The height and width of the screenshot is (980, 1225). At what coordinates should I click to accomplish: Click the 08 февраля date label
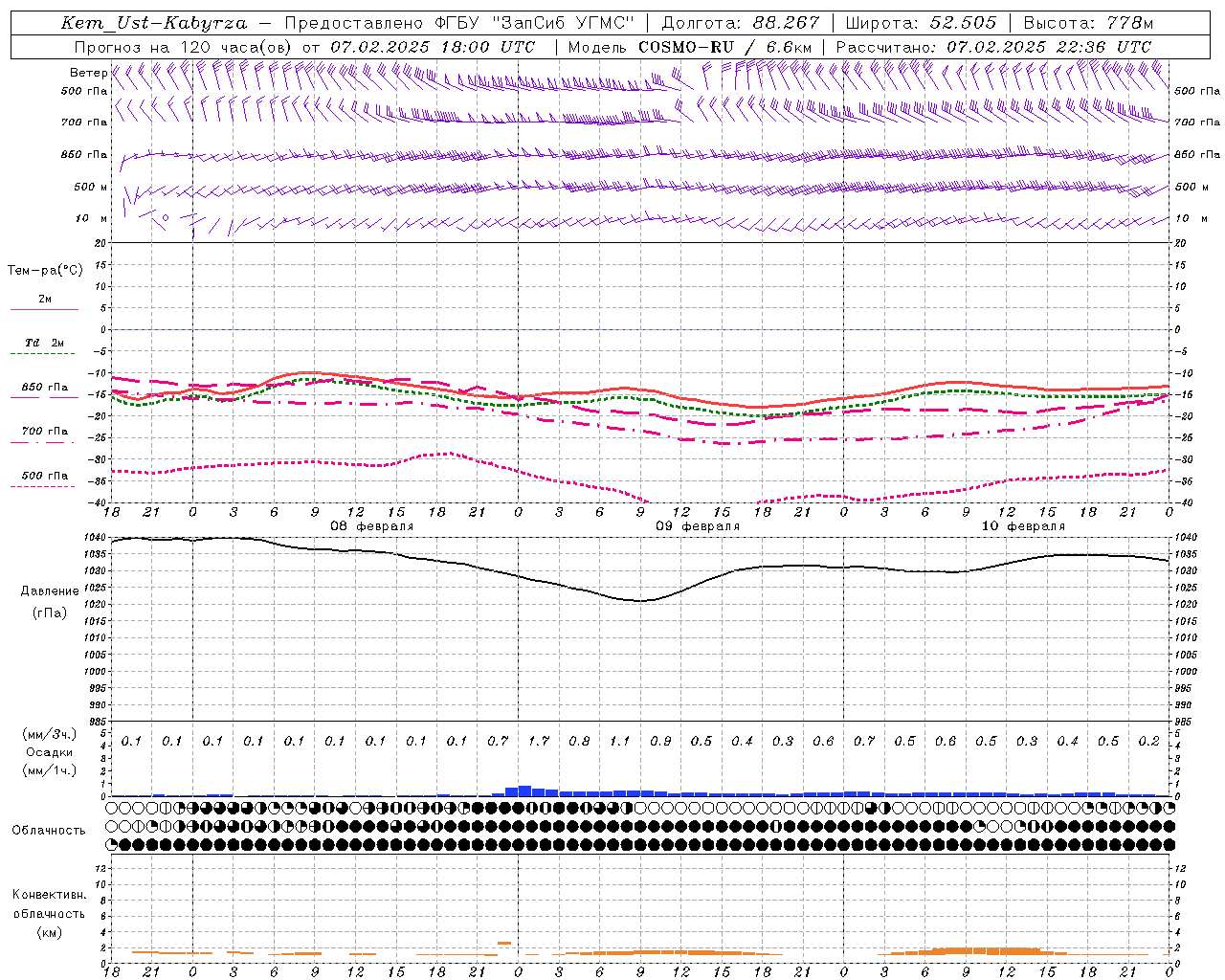pyautogui.click(x=372, y=526)
